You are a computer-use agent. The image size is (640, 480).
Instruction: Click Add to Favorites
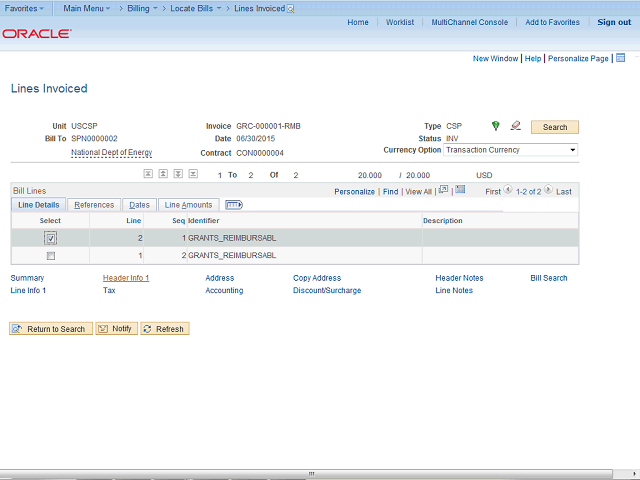[x=552, y=22]
